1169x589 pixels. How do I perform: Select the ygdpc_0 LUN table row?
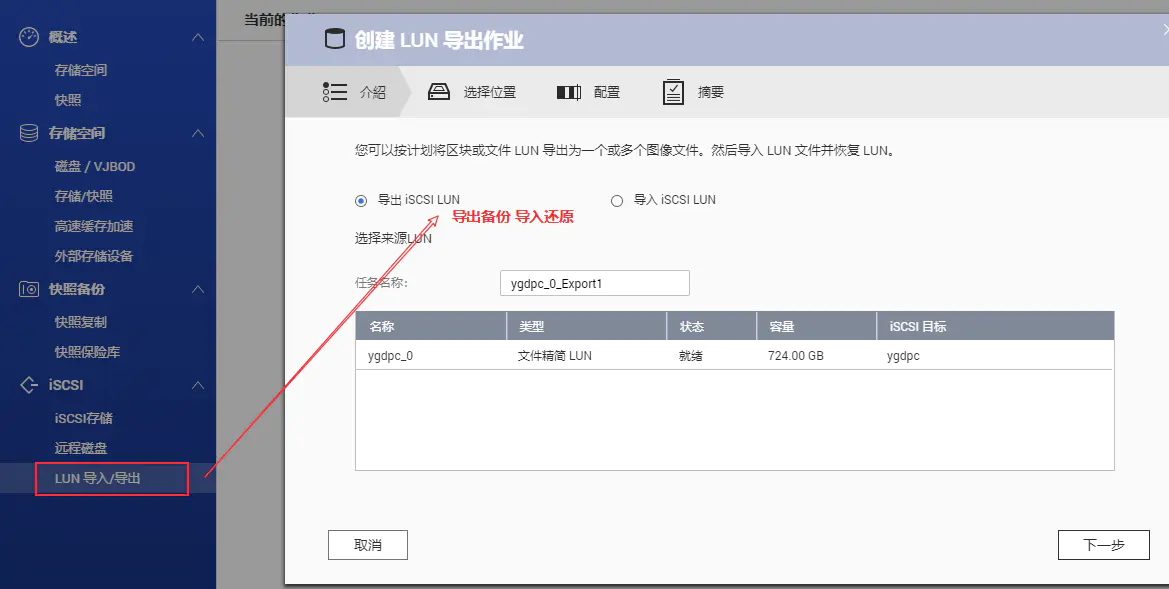click(734, 355)
